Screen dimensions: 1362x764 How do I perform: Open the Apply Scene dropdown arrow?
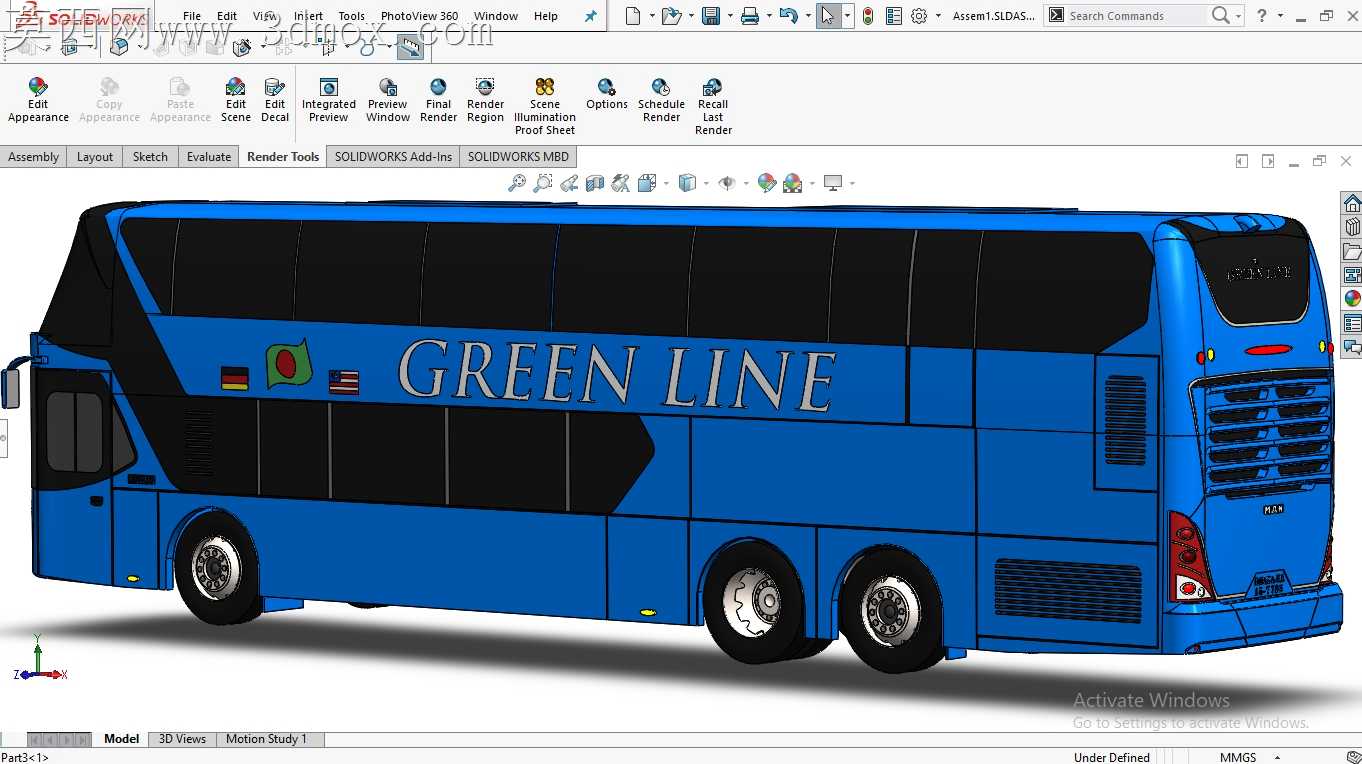(x=813, y=183)
